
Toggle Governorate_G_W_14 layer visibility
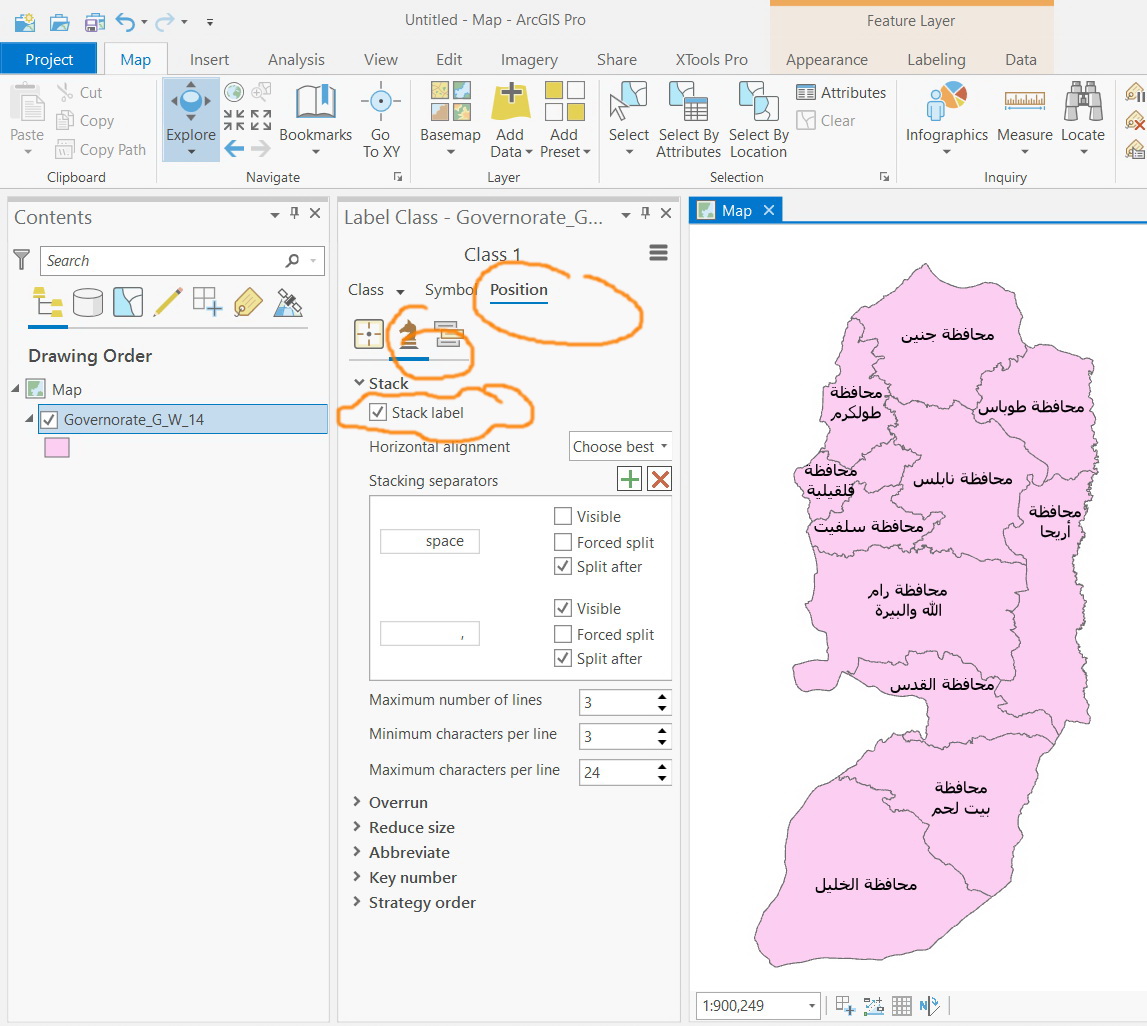(49, 420)
